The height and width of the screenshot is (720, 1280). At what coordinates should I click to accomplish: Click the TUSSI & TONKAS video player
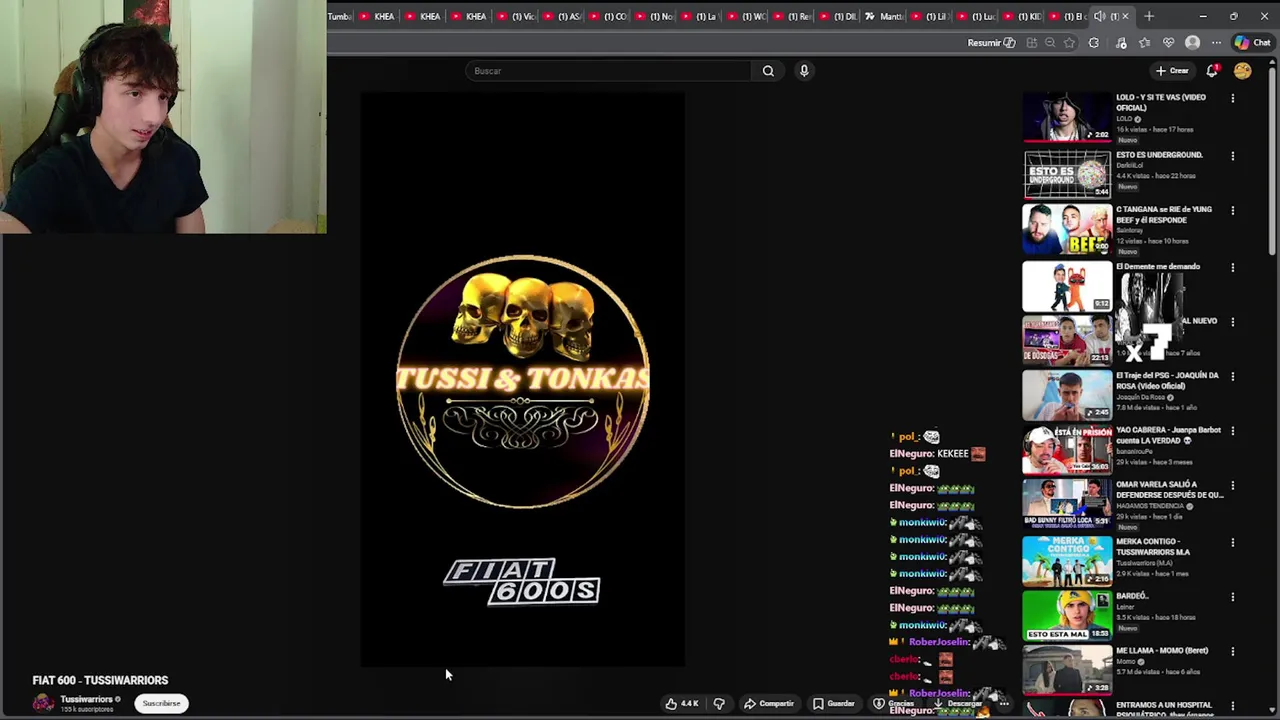523,379
